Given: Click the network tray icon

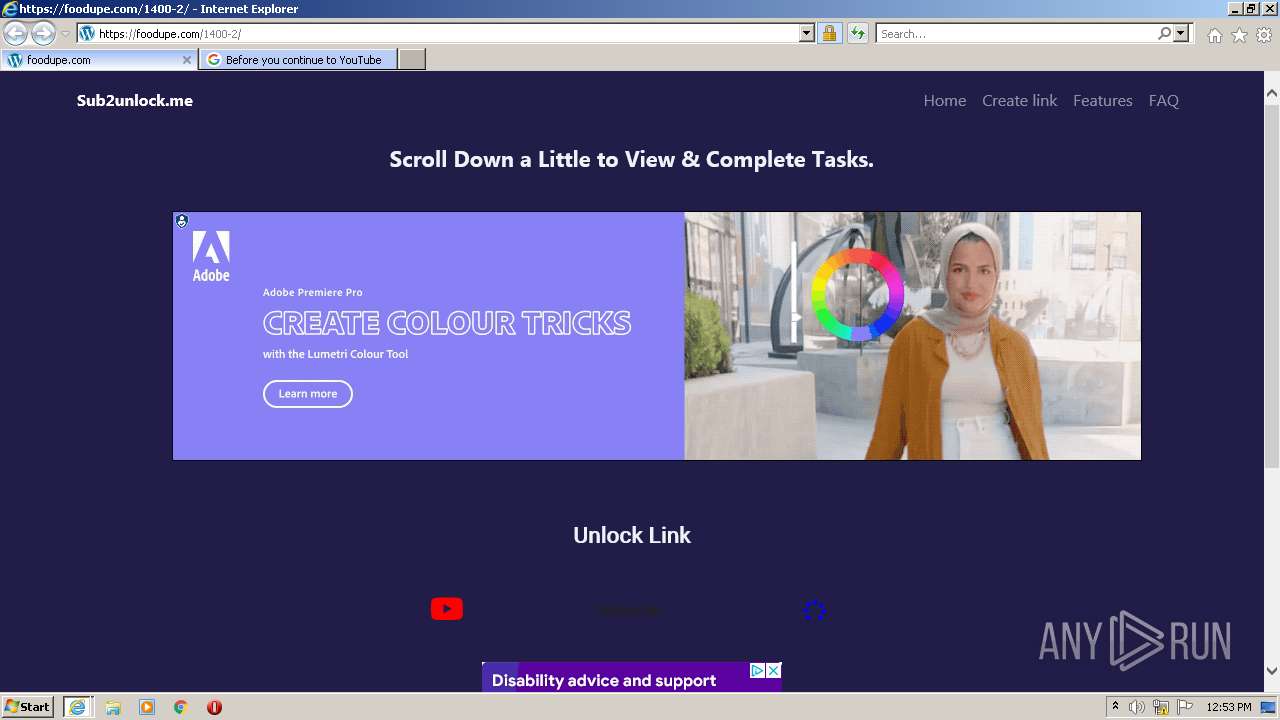Looking at the screenshot, I should pyautogui.click(x=1161, y=707).
